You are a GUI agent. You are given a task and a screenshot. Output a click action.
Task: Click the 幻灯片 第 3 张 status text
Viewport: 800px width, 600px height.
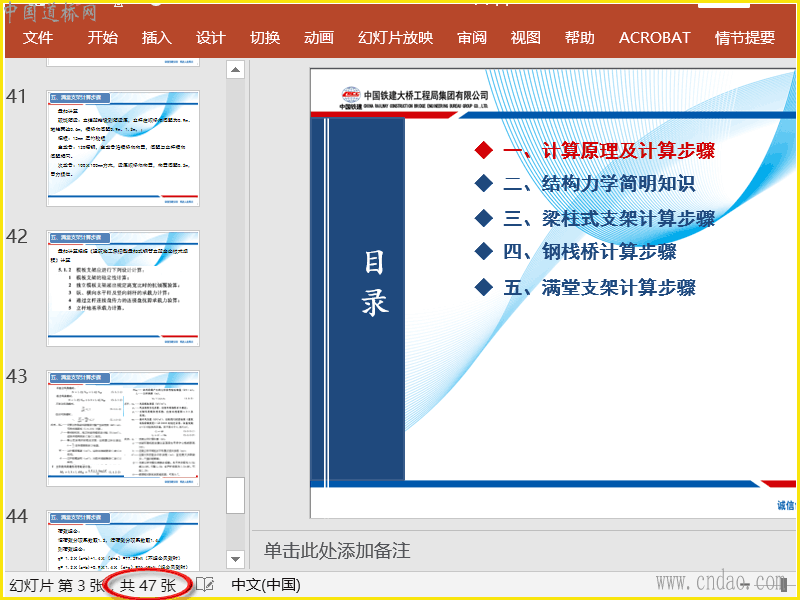[x=56, y=585]
